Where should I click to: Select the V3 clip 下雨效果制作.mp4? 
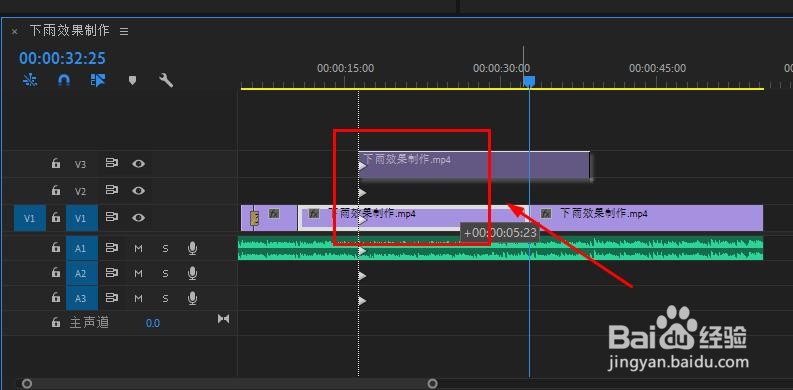pos(474,165)
